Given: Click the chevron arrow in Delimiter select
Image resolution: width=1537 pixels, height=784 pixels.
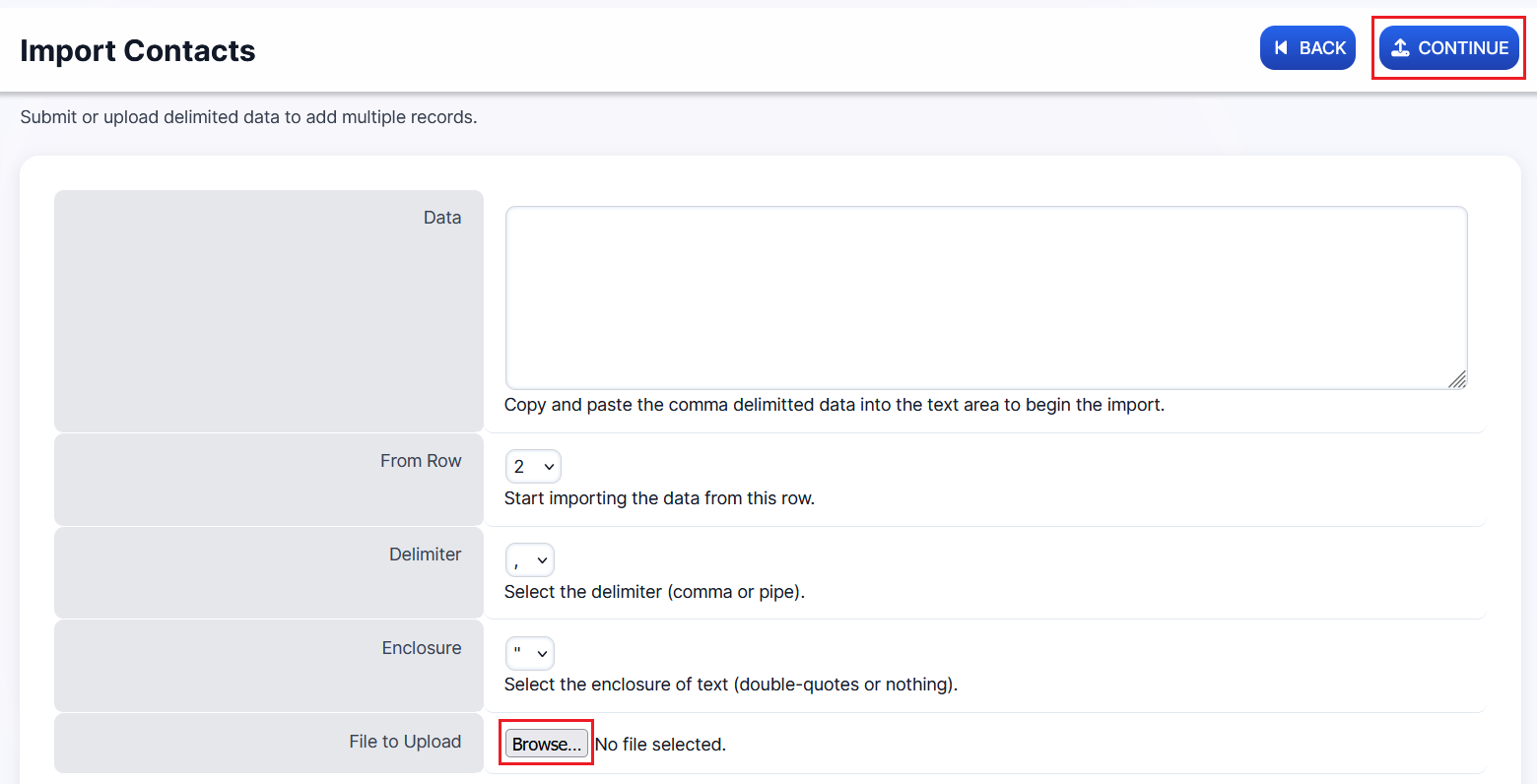Looking at the screenshot, I should pos(542,560).
